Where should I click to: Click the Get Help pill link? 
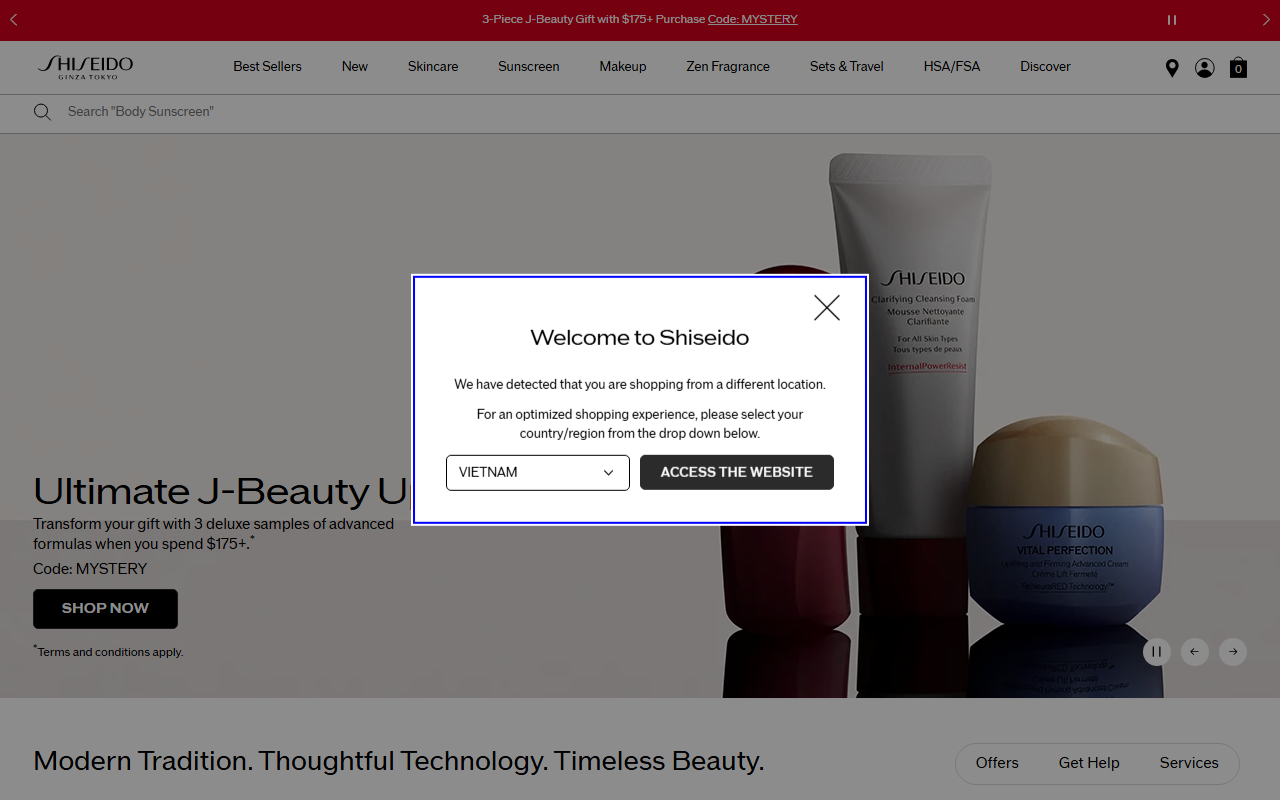[1089, 763]
